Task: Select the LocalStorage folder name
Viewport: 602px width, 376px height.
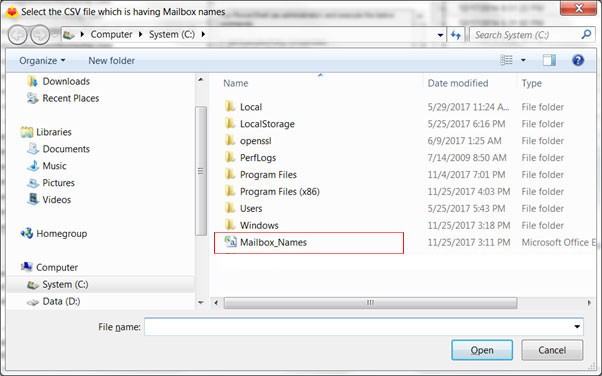Action: click(x=267, y=124)
